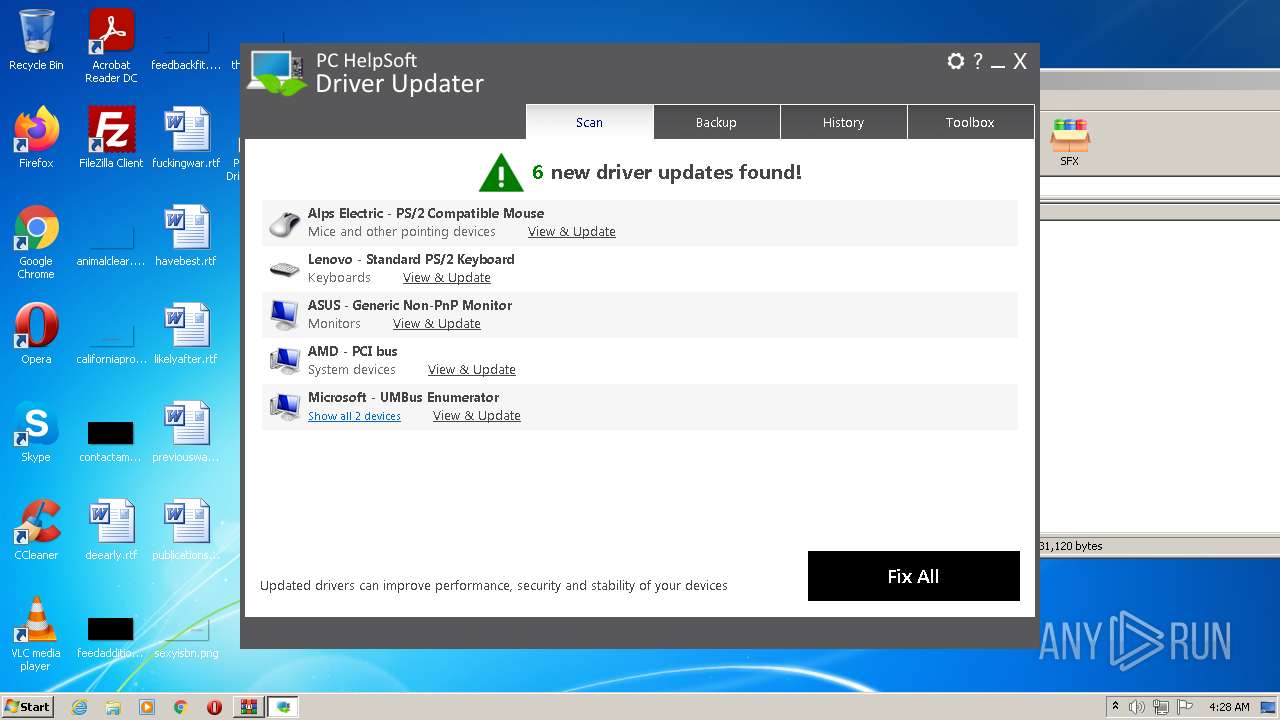Click the PC HelpSoft logo icon
Image resolution: width=1280 pixels, height=720 pixels.
tap(277, 72)
